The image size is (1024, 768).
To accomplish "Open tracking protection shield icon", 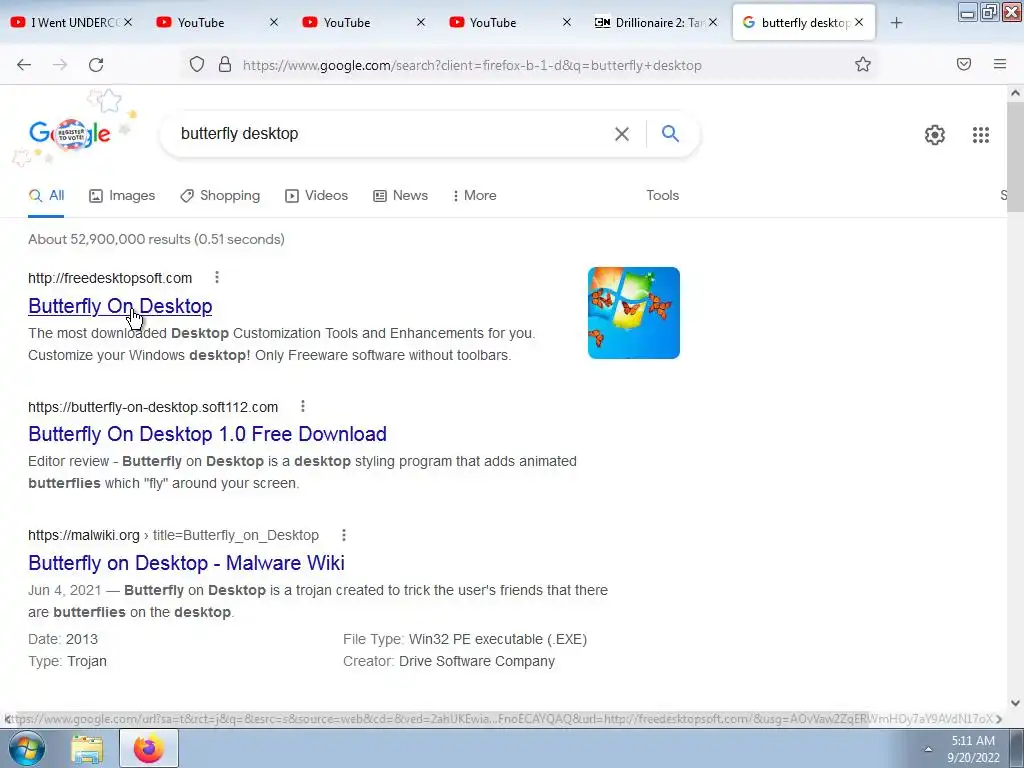I will click(197, 64).
